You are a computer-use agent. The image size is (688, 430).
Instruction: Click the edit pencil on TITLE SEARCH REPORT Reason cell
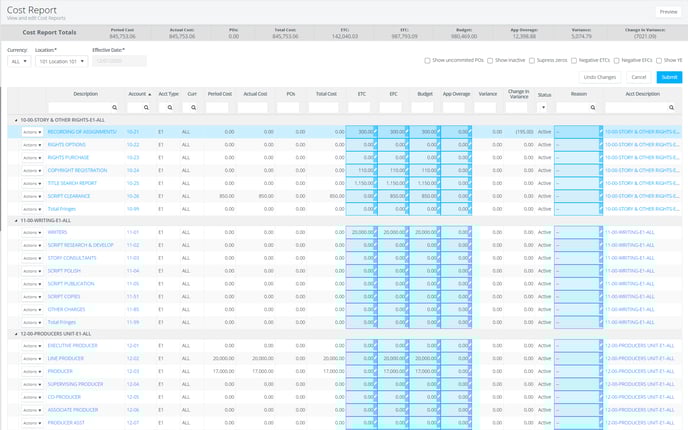point(601,182)
